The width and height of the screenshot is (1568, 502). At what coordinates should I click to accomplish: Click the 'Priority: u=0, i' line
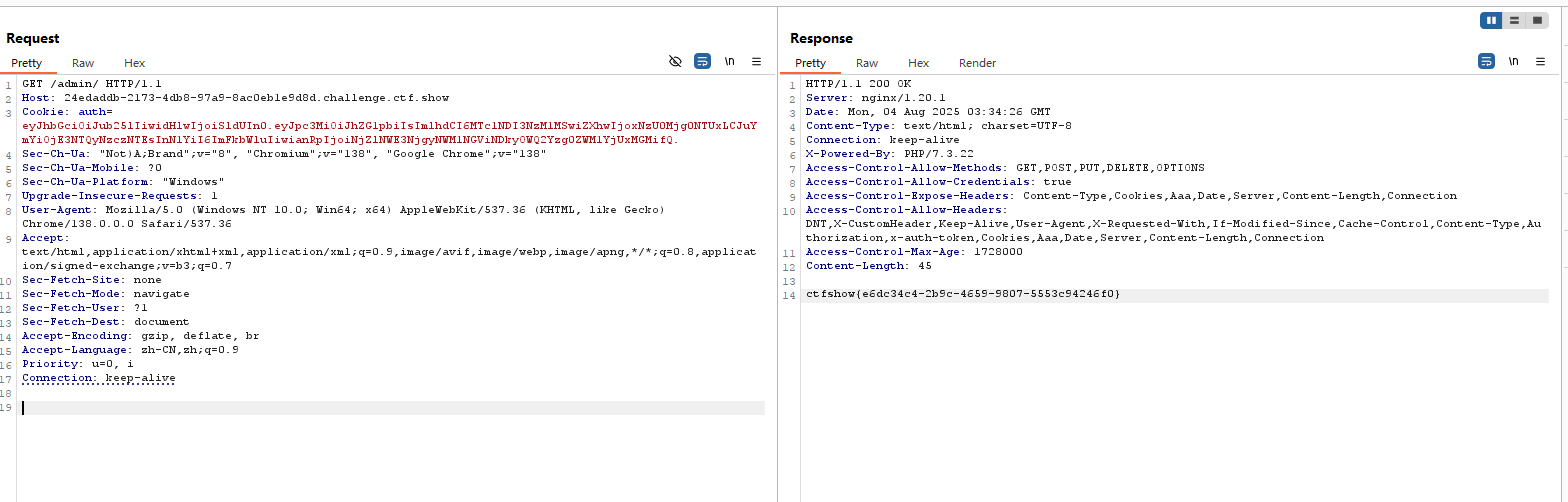pyautogui.click(x=77, y=364)
